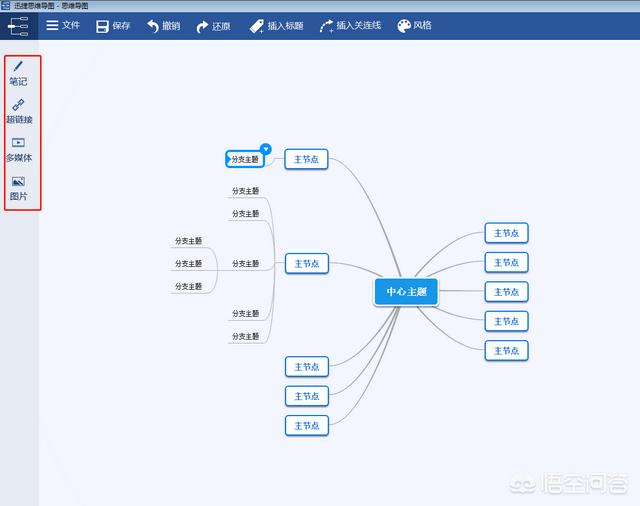Redo using the 还原 arrow

[212, 25]
